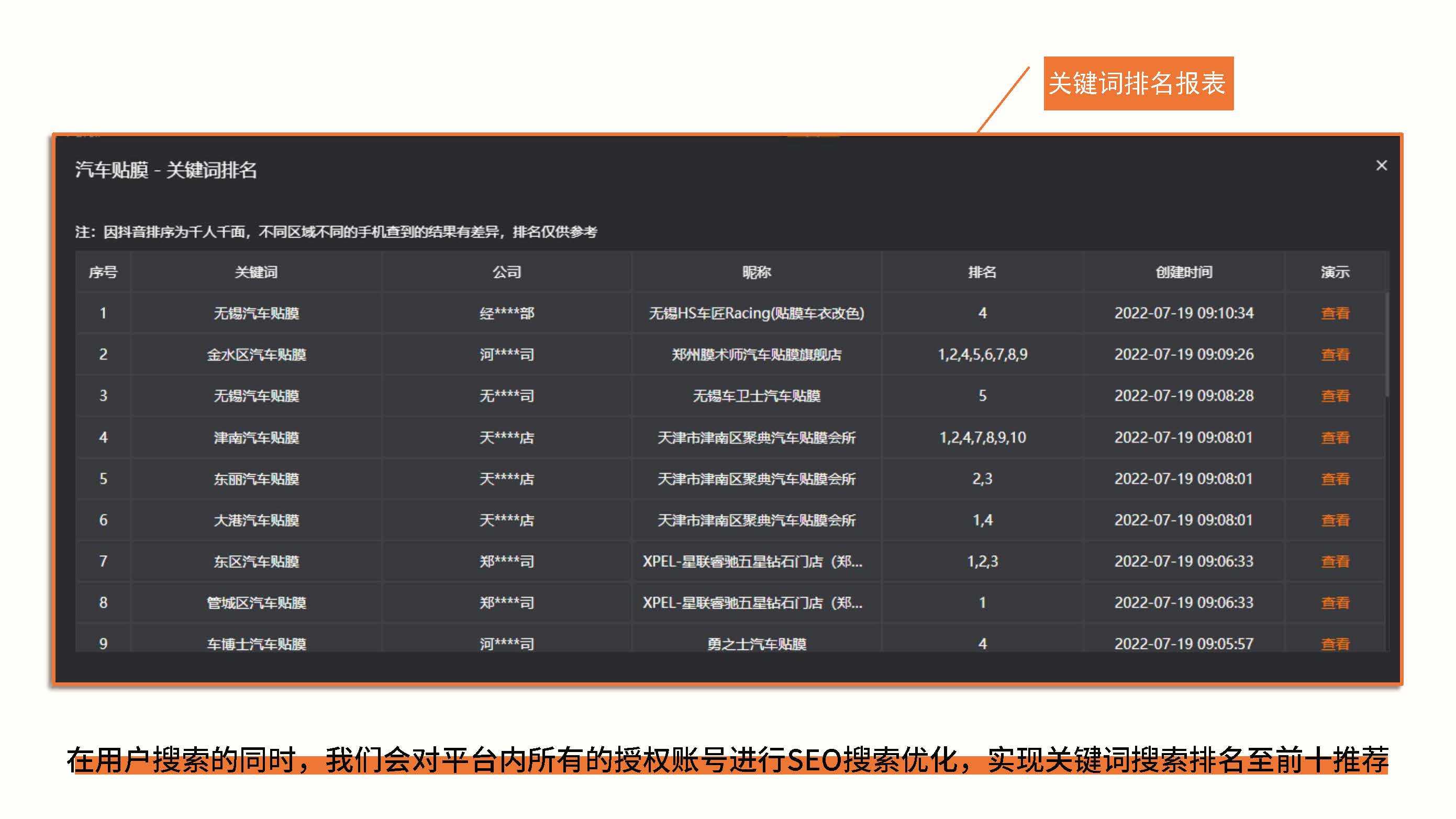Click nickname 无锡HS车匠Racing(贴膜车衣改色)
This screenshot has height=819, width=1456.
pos(756,313)
